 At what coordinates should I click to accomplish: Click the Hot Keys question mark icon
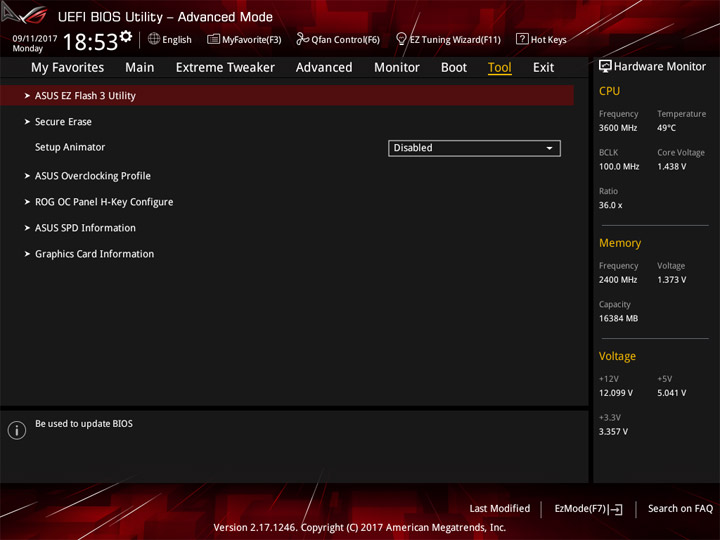click(522, 39)
